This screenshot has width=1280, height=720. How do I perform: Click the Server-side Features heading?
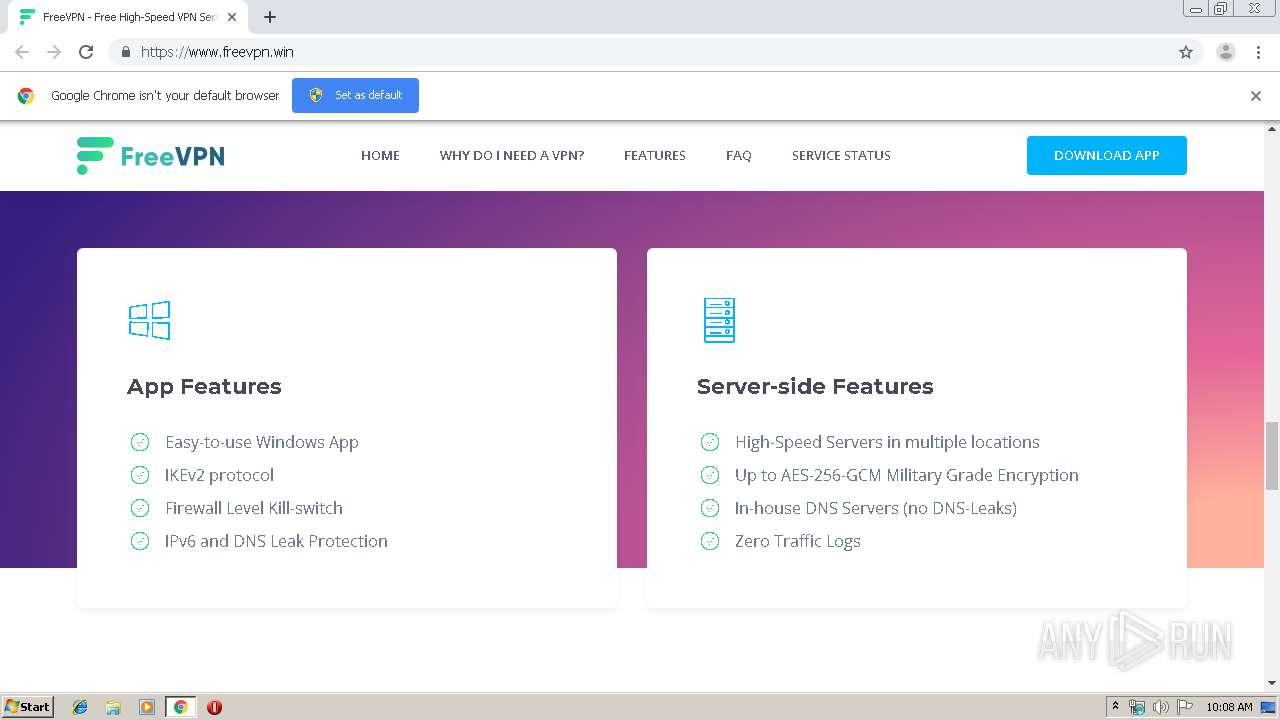click(x=815, y=386)
